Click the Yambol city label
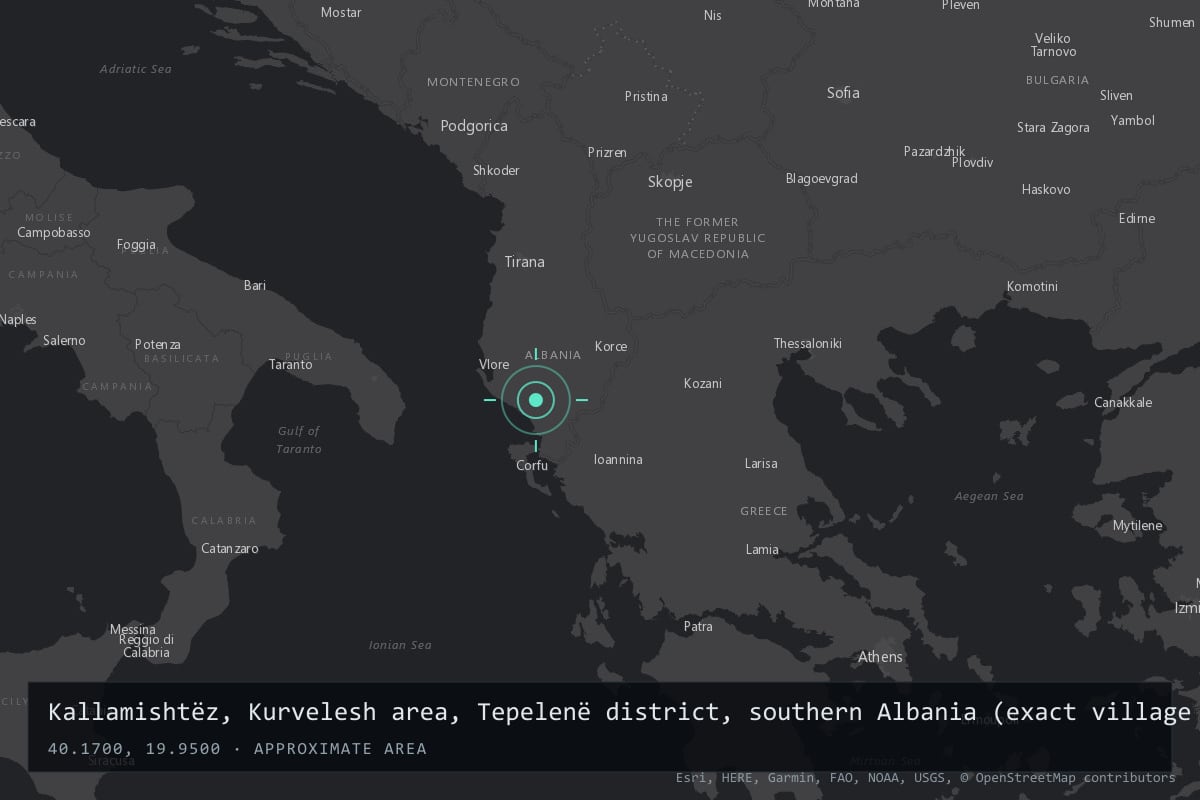The height and width of the screenshot is (800, 1200). point(1132,121)
